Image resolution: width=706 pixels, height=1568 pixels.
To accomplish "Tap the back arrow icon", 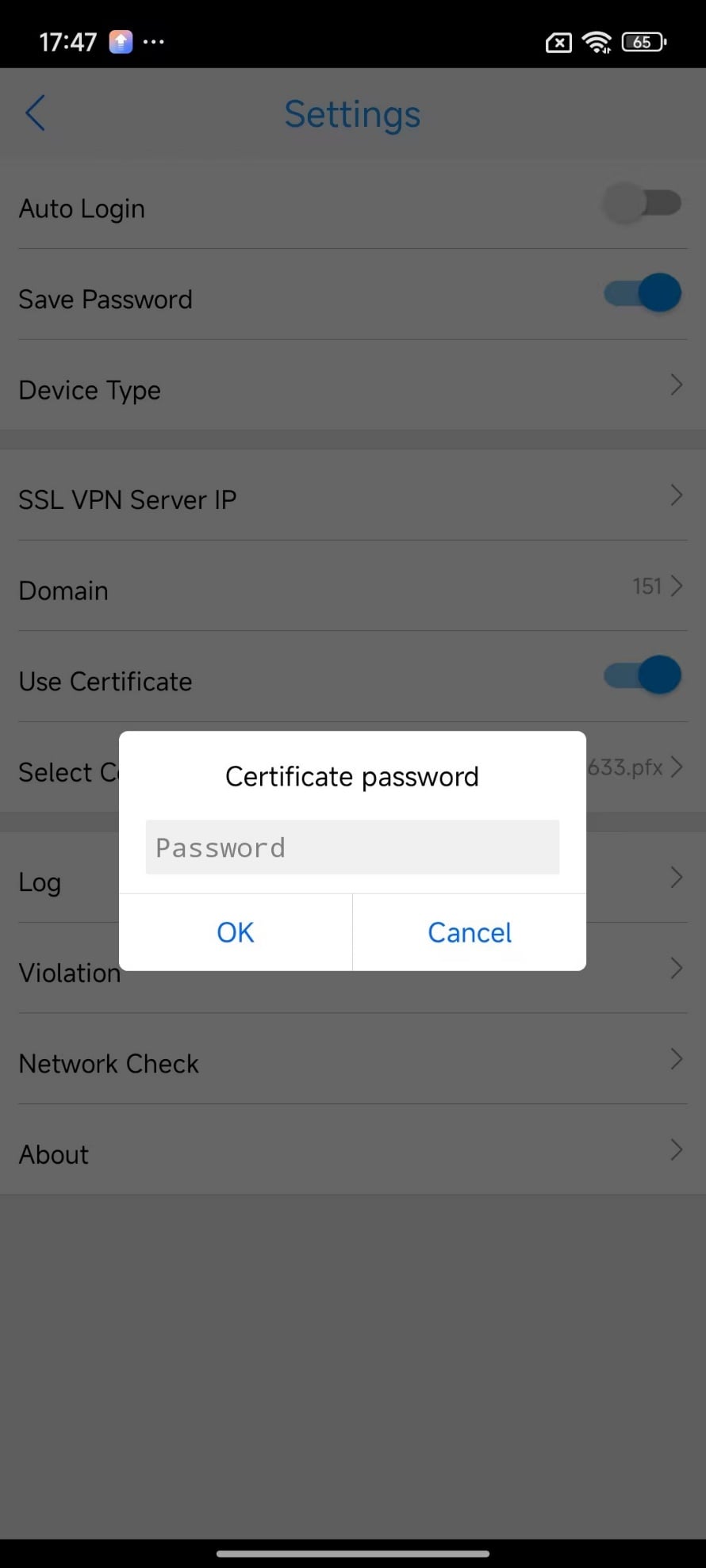I will [x=36, y=113].
